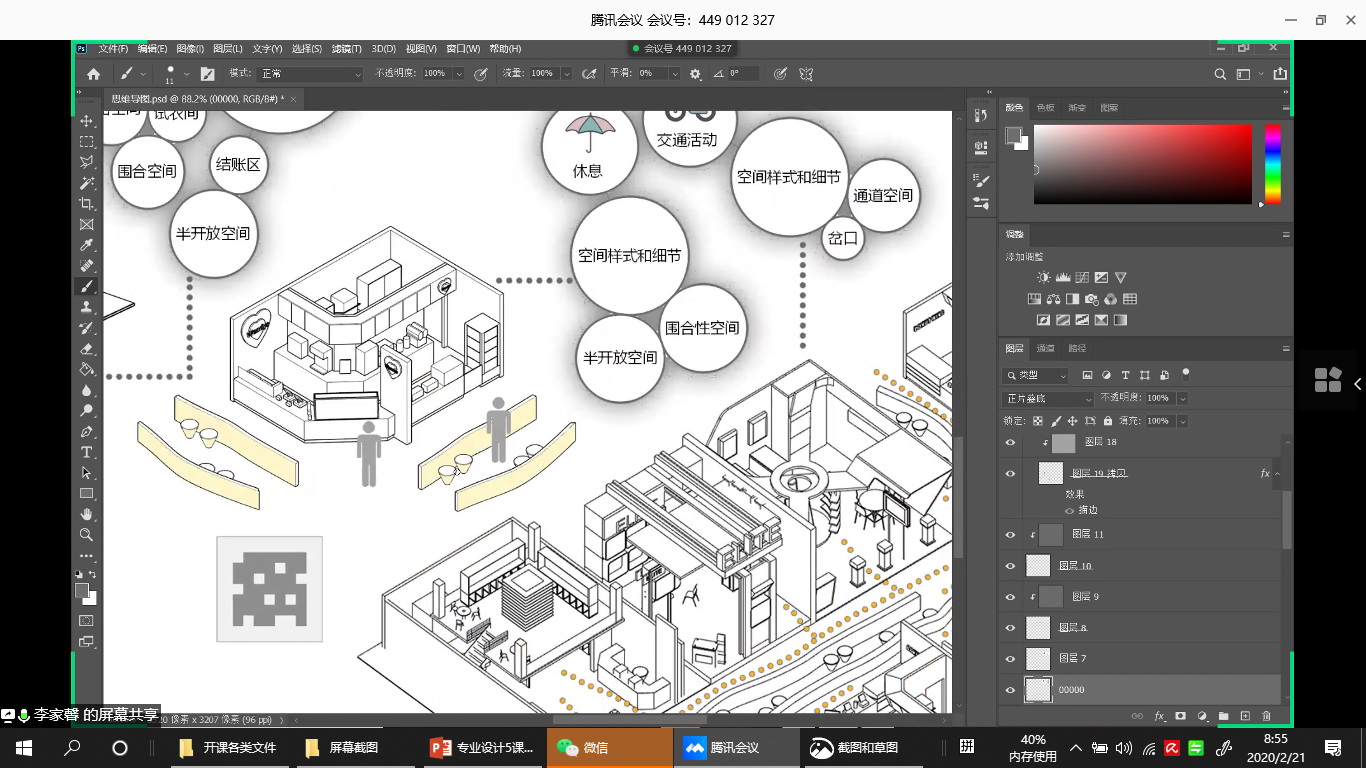
Task: Open layer filter 类型 dropdown
Action: point(1036,376)
